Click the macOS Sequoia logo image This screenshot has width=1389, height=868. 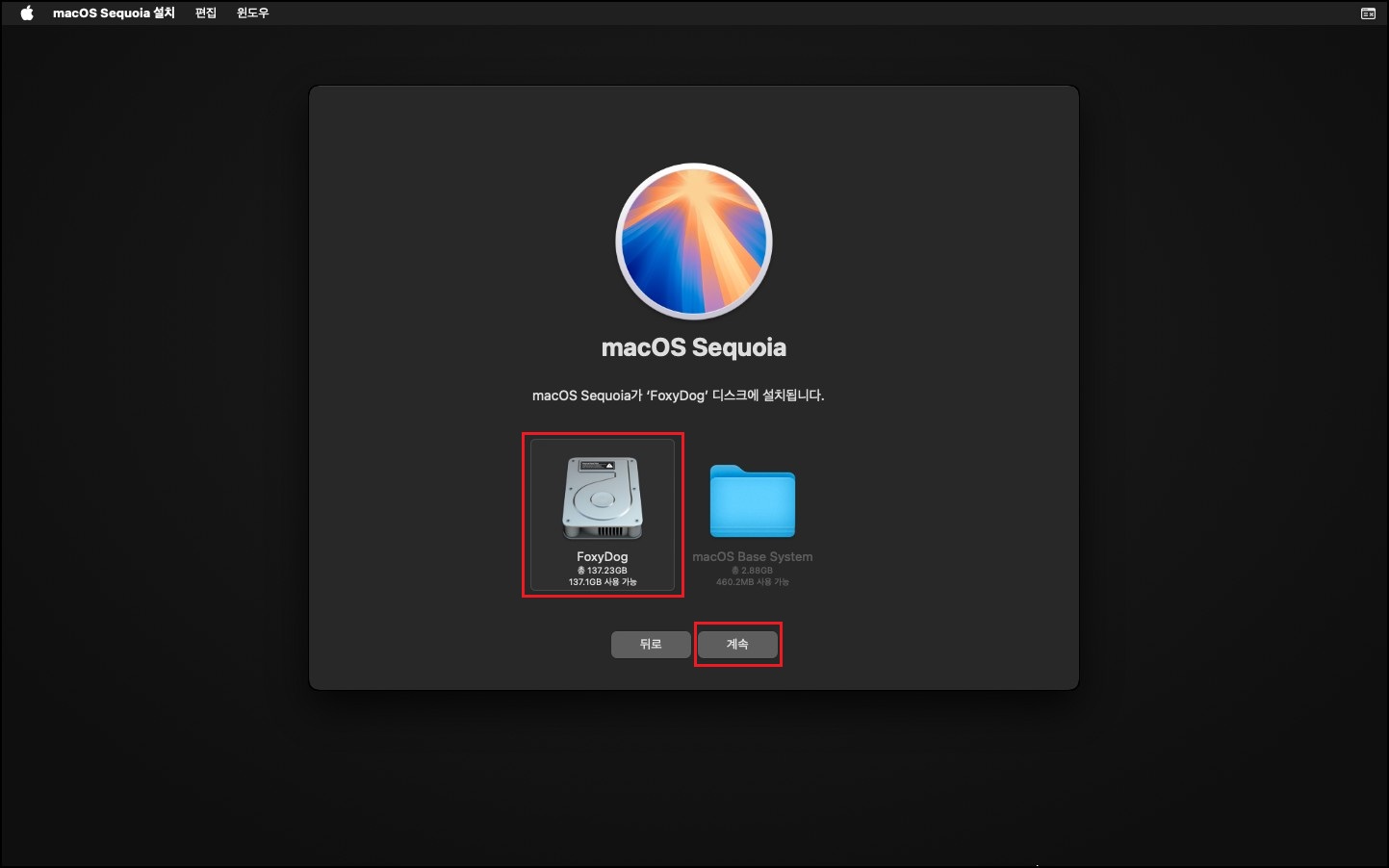tap(694, 241)
